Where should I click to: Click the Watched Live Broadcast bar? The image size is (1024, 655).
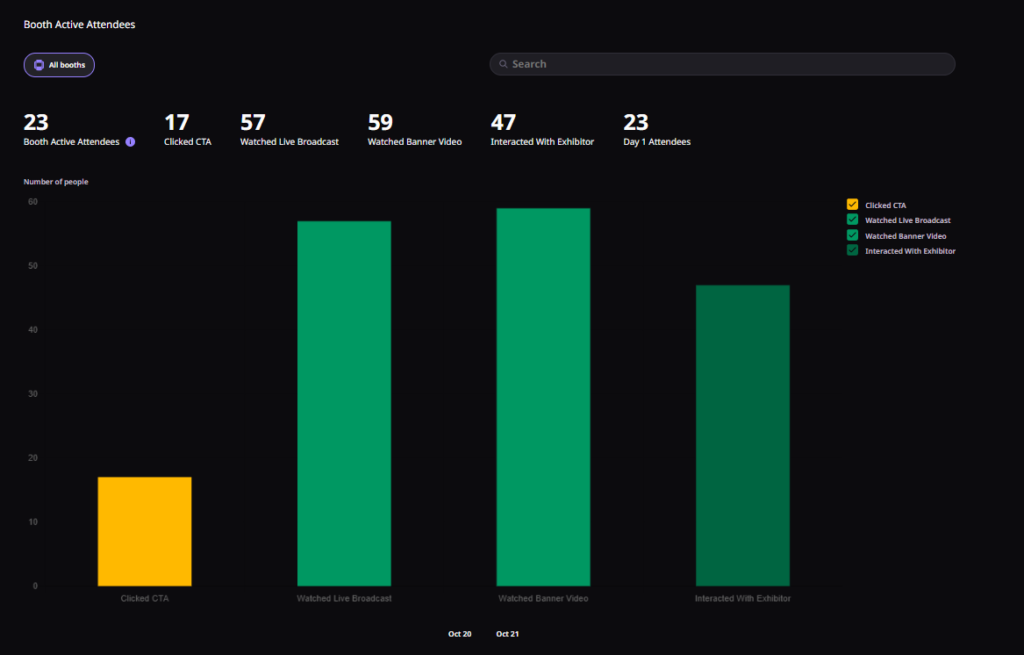[x=344, y=400]
